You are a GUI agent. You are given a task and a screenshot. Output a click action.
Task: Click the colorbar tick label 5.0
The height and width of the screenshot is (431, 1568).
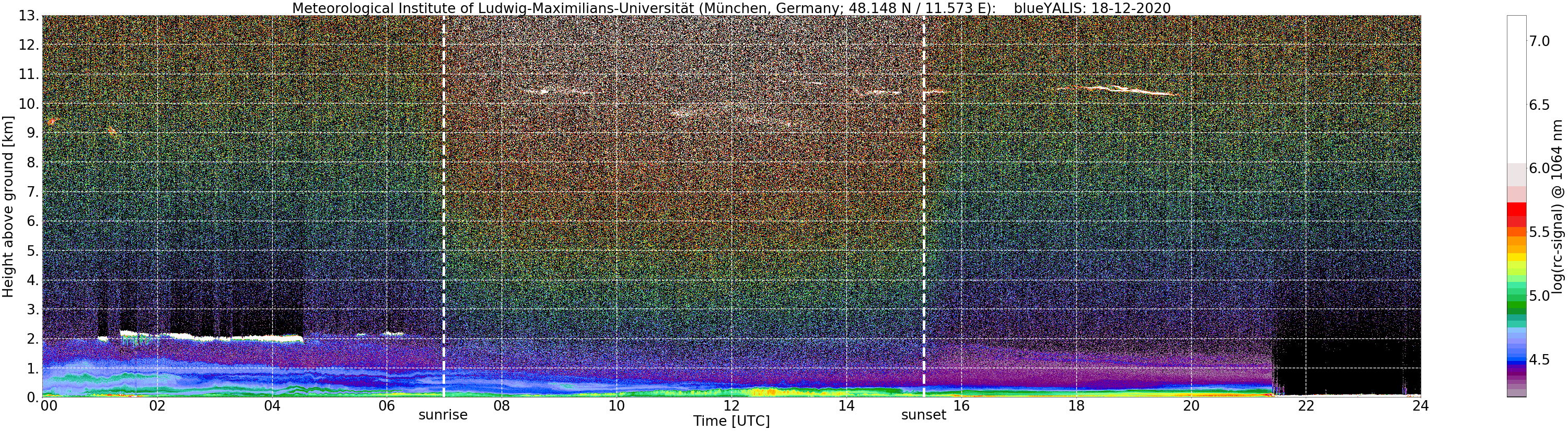[1539, 296]
